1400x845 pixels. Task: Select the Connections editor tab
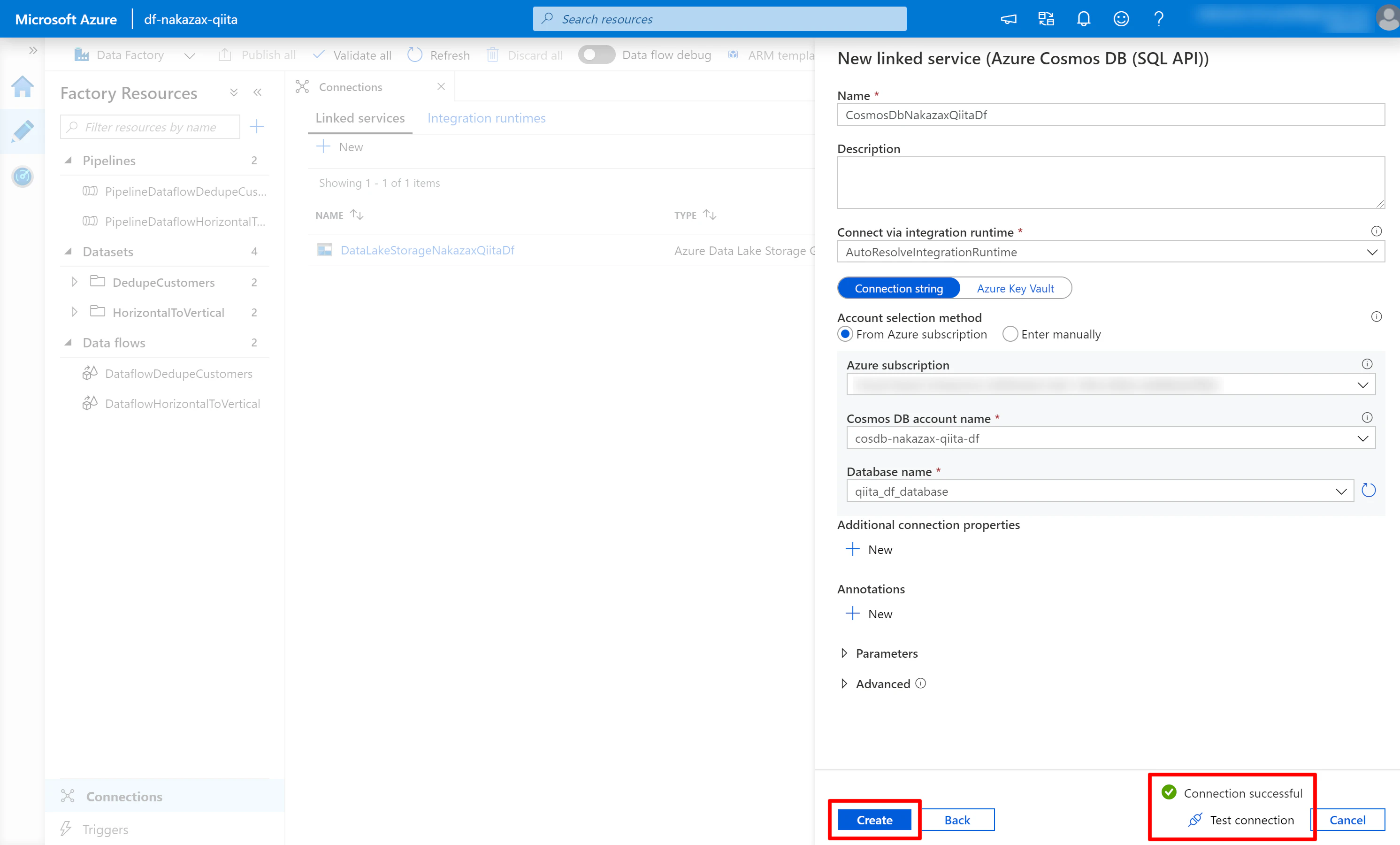[x=369, y=87]
